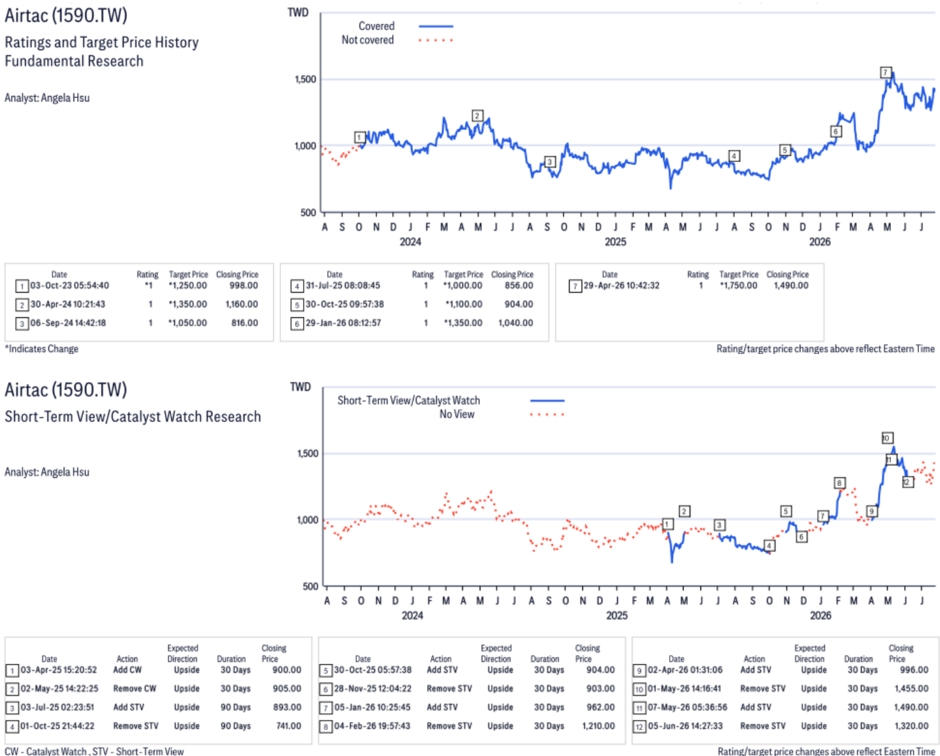Select marker 7 on the Short-Term View chart

823,516
